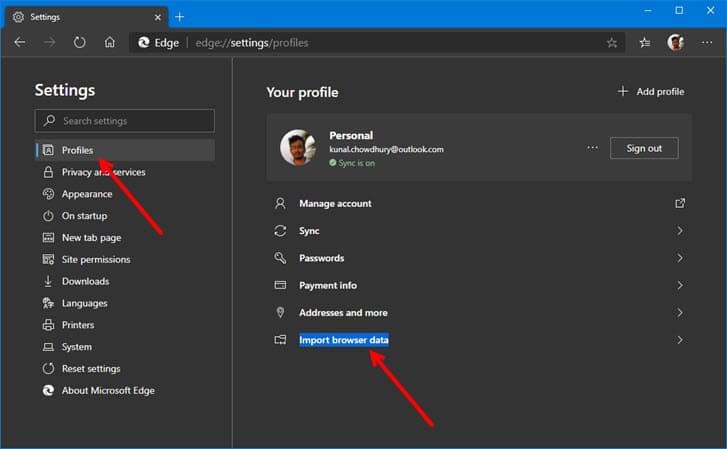Close the Settings tab
This screenshot has width=727, height=449.
(158, 17)
